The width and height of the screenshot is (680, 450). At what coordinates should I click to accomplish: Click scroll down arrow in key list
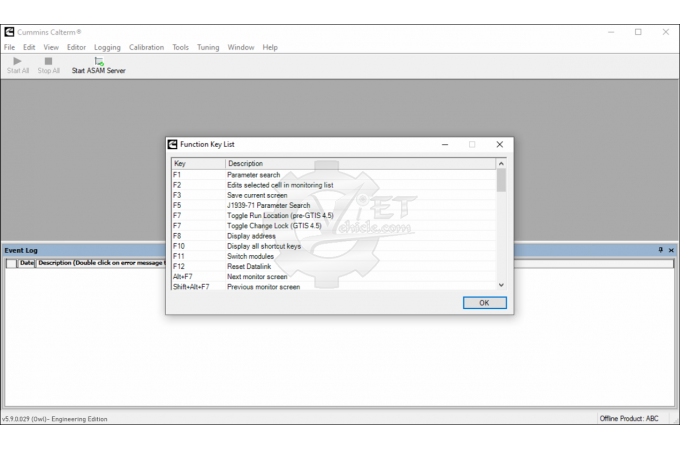501,285
